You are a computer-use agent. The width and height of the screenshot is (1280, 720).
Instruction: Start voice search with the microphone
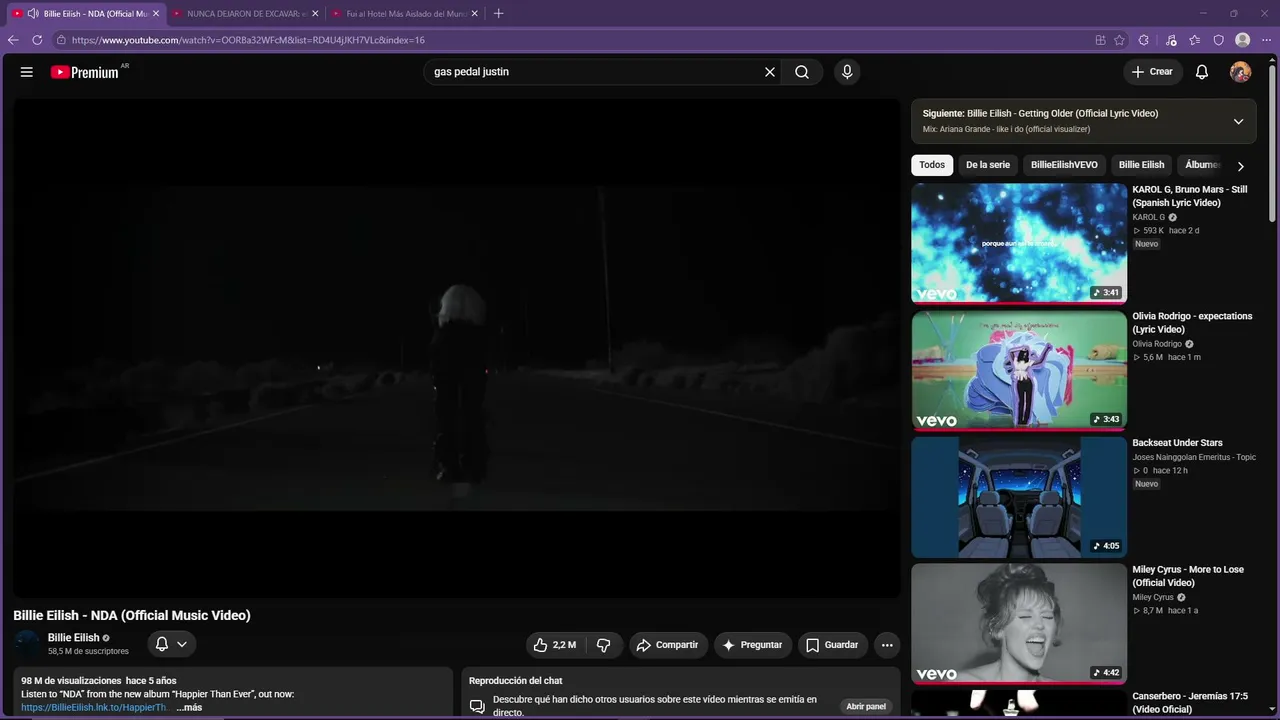tap(847, 72)
